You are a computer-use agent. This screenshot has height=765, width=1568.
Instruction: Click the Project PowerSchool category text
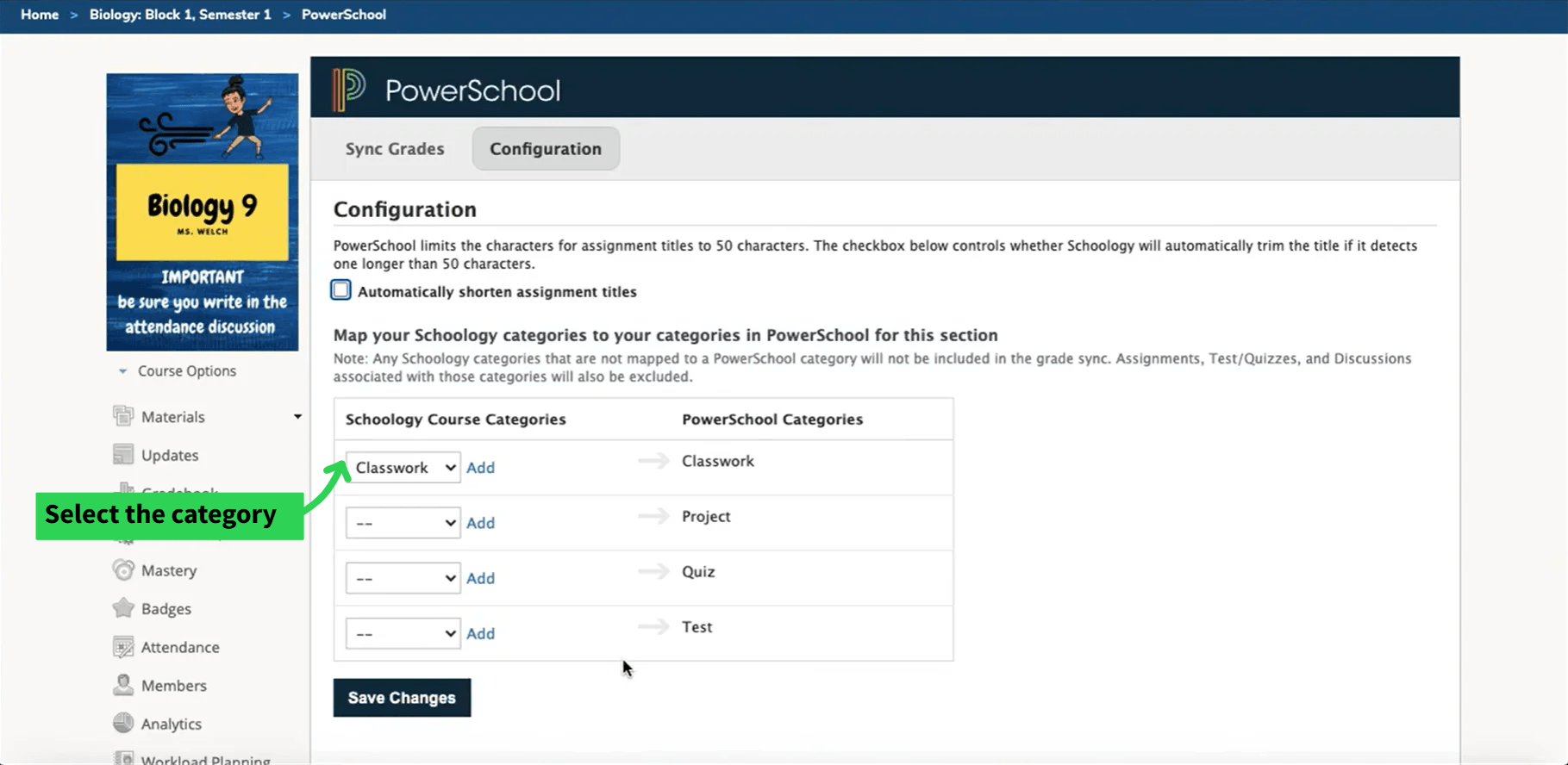706,516
